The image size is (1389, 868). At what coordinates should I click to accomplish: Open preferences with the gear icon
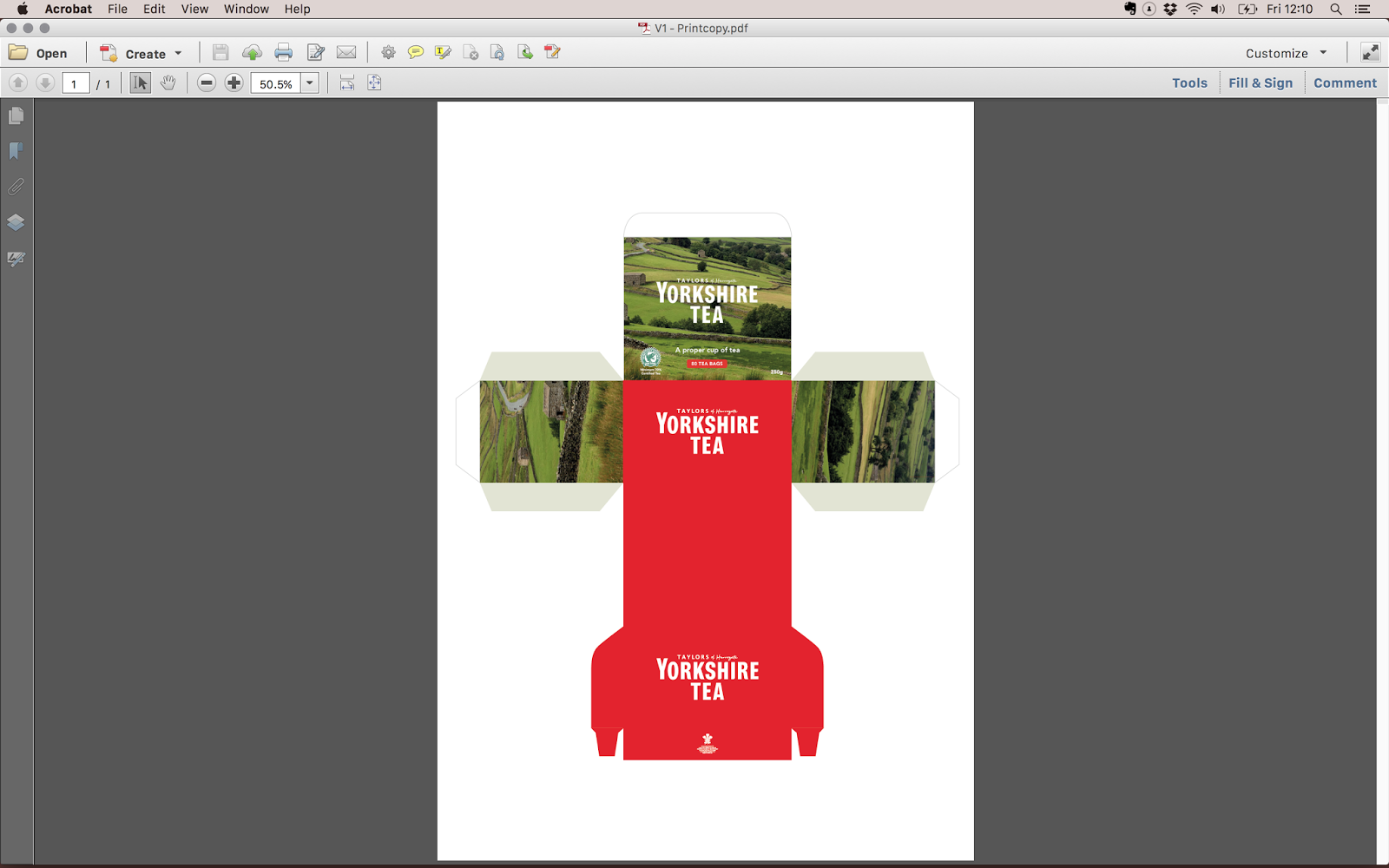click(388, 53)
